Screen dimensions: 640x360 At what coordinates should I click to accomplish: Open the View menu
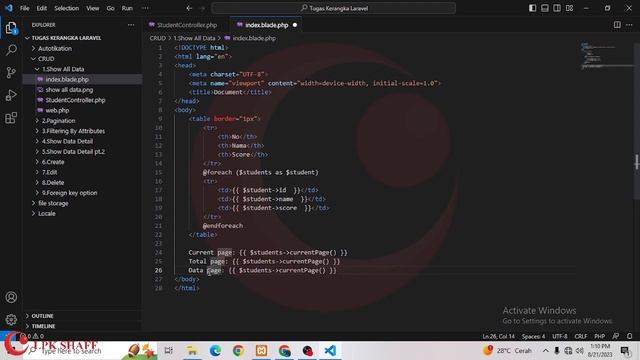(93, 8)
